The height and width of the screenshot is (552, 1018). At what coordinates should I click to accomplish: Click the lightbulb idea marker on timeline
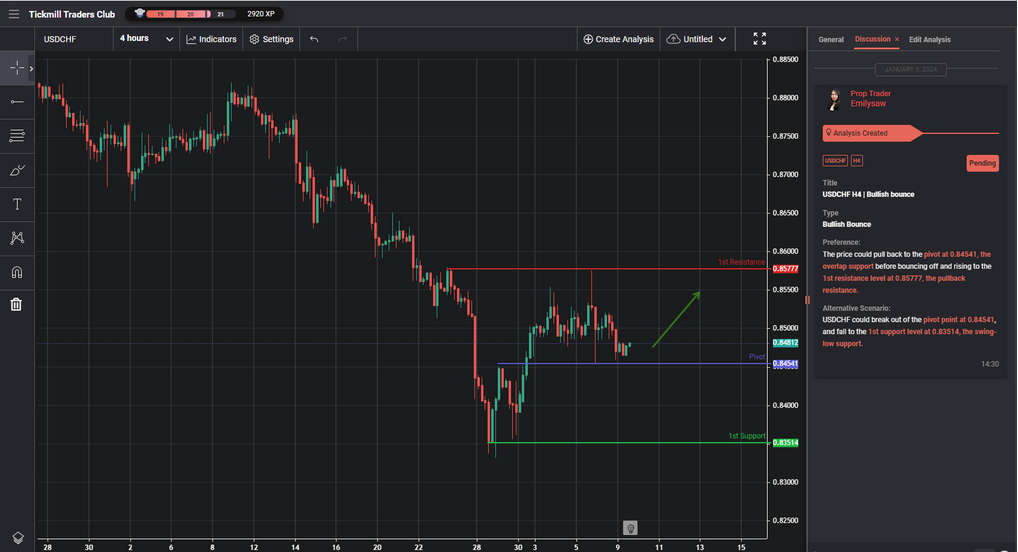click(630, 528)
